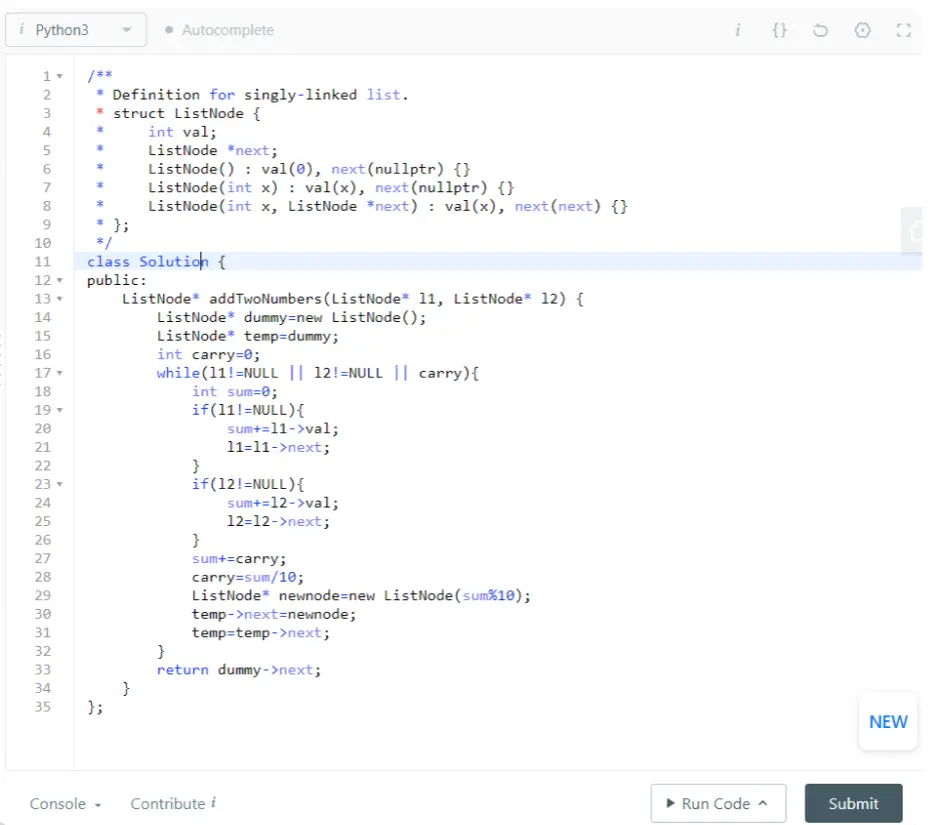The width and height of the screenshot is (936, 825).
Task: Click the Submit button
Action: (x=854, y=804)
